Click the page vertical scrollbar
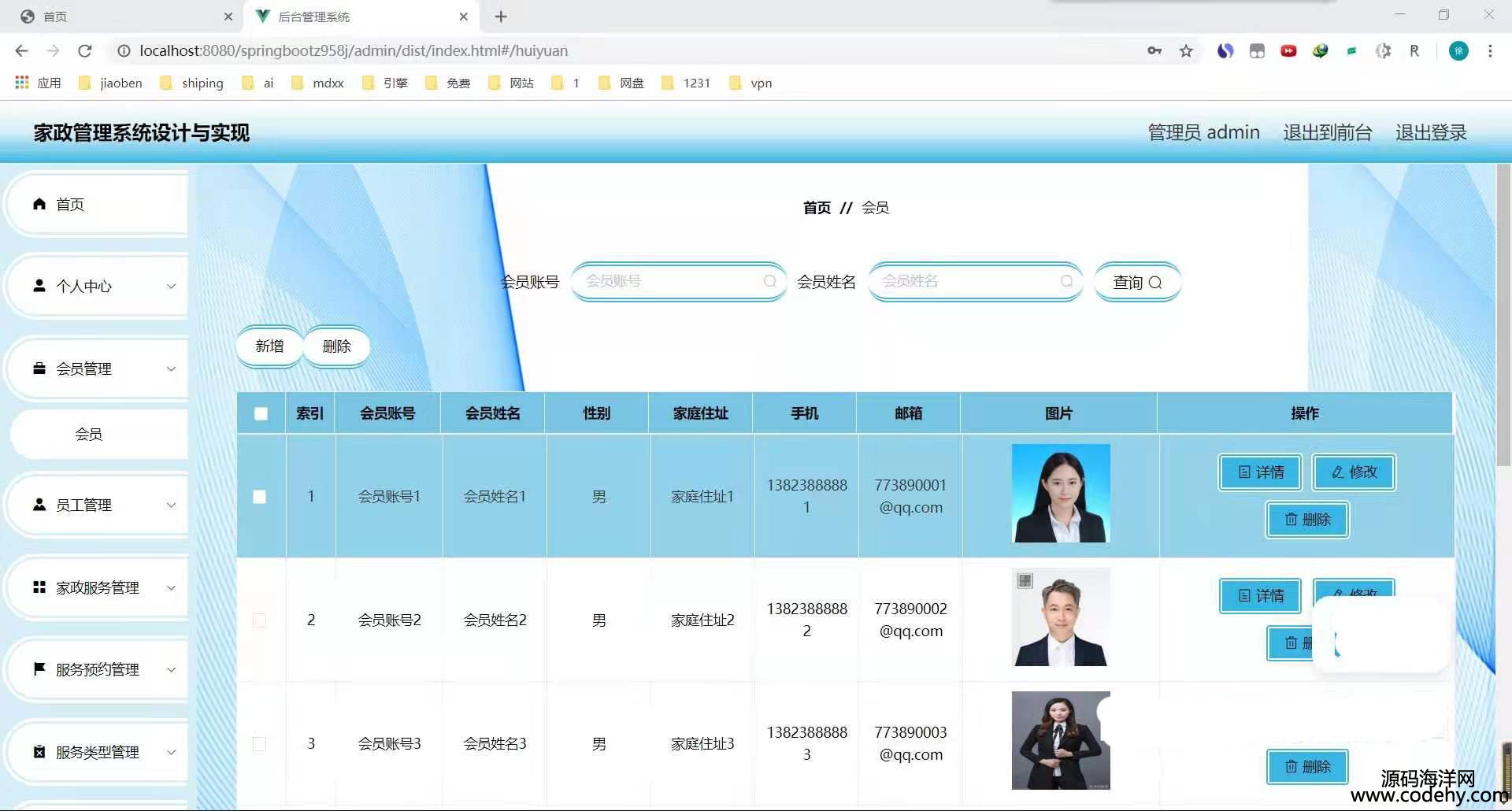 pyautogui.click(x=1503, y=315)
